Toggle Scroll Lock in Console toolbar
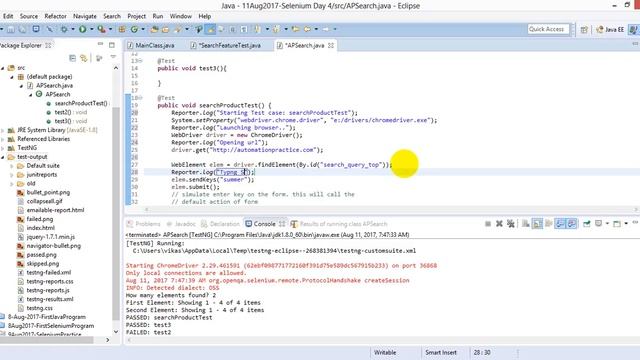Viewport: 640px width, 360px height. pos(537,224)
